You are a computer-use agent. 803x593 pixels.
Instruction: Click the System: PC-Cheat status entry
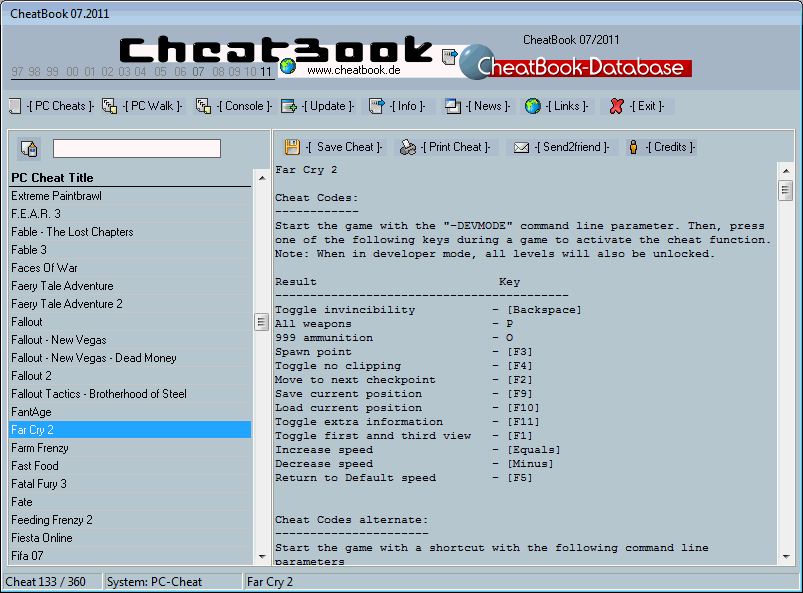[x=173, y=582]
